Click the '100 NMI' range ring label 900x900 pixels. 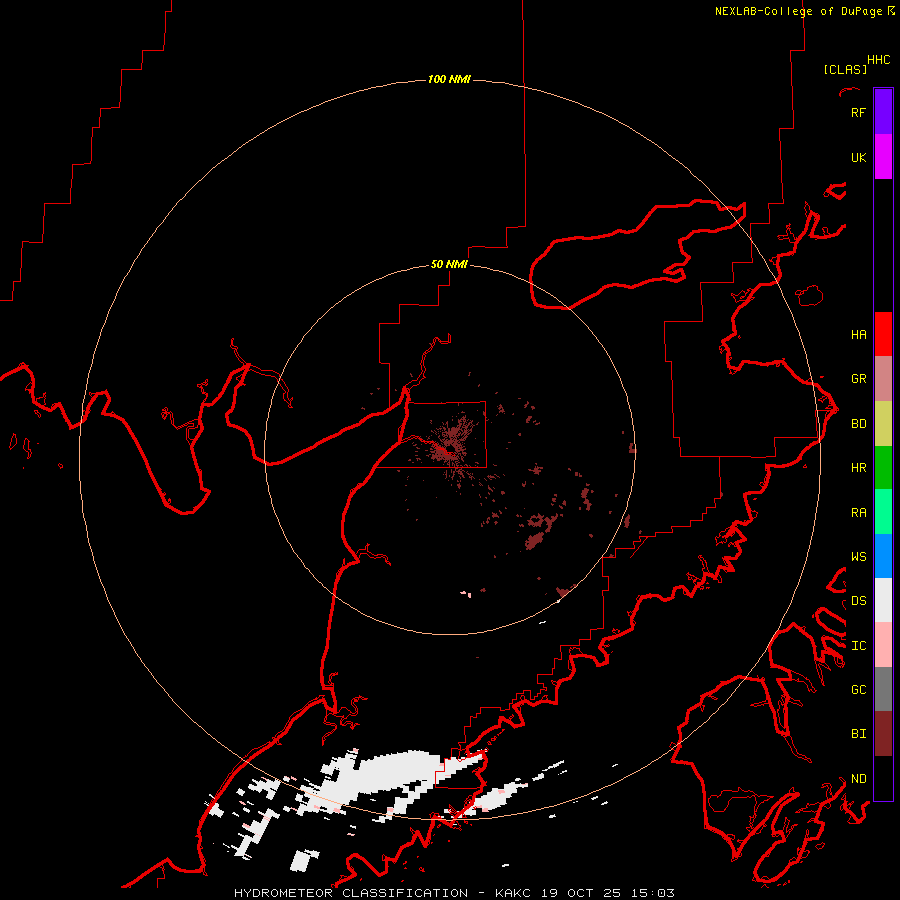point(449,79)
